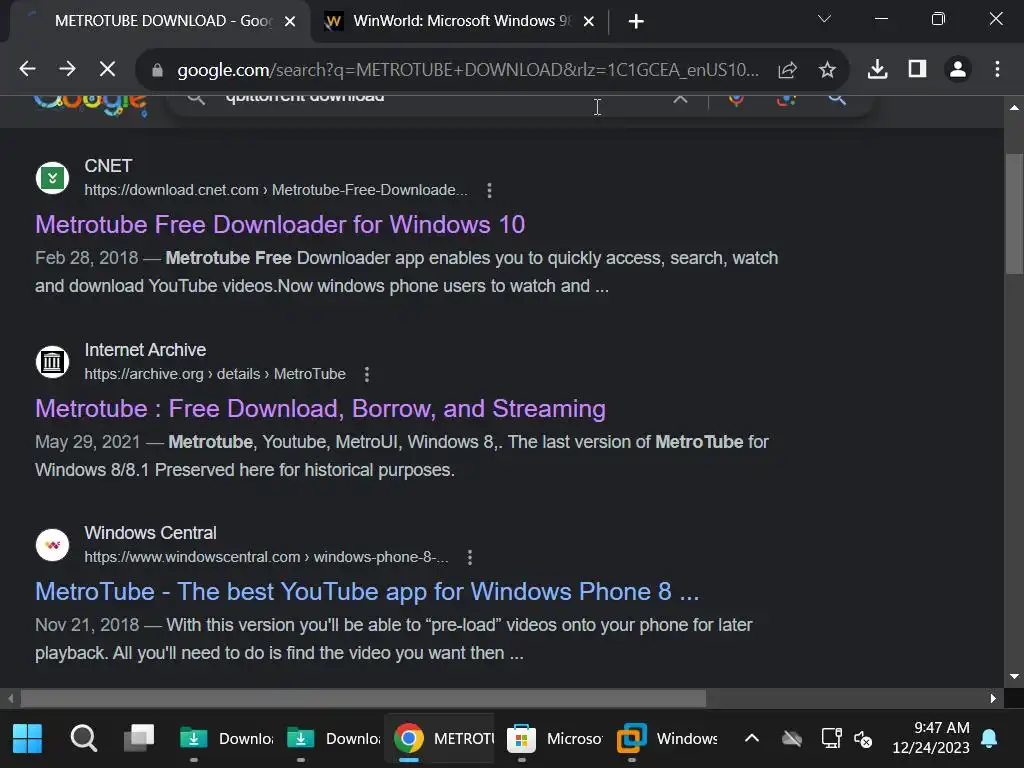Open Chrome three-dot menu
Screen dimensions: 1024x768
(x=997, y=69)
